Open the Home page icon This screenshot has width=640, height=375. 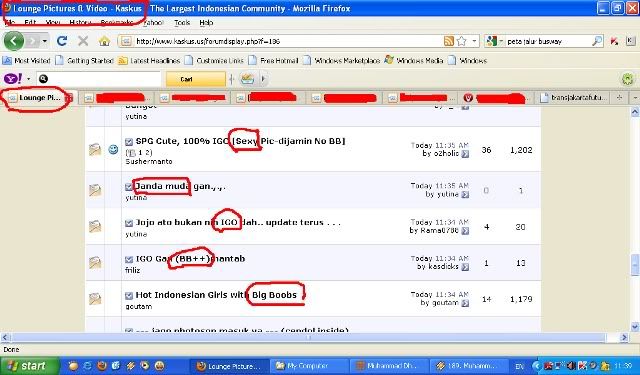(104, 41)
